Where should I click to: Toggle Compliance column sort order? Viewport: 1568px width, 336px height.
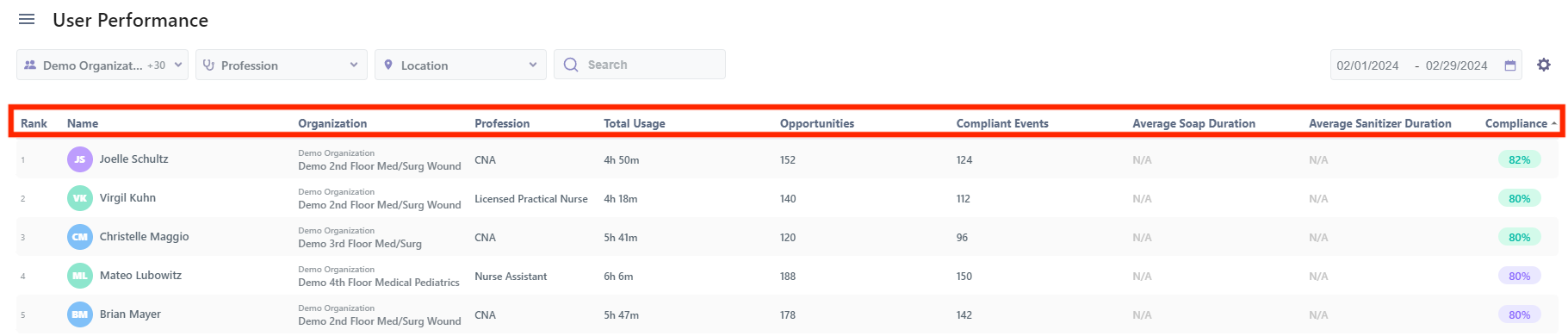coord(1521,123)
